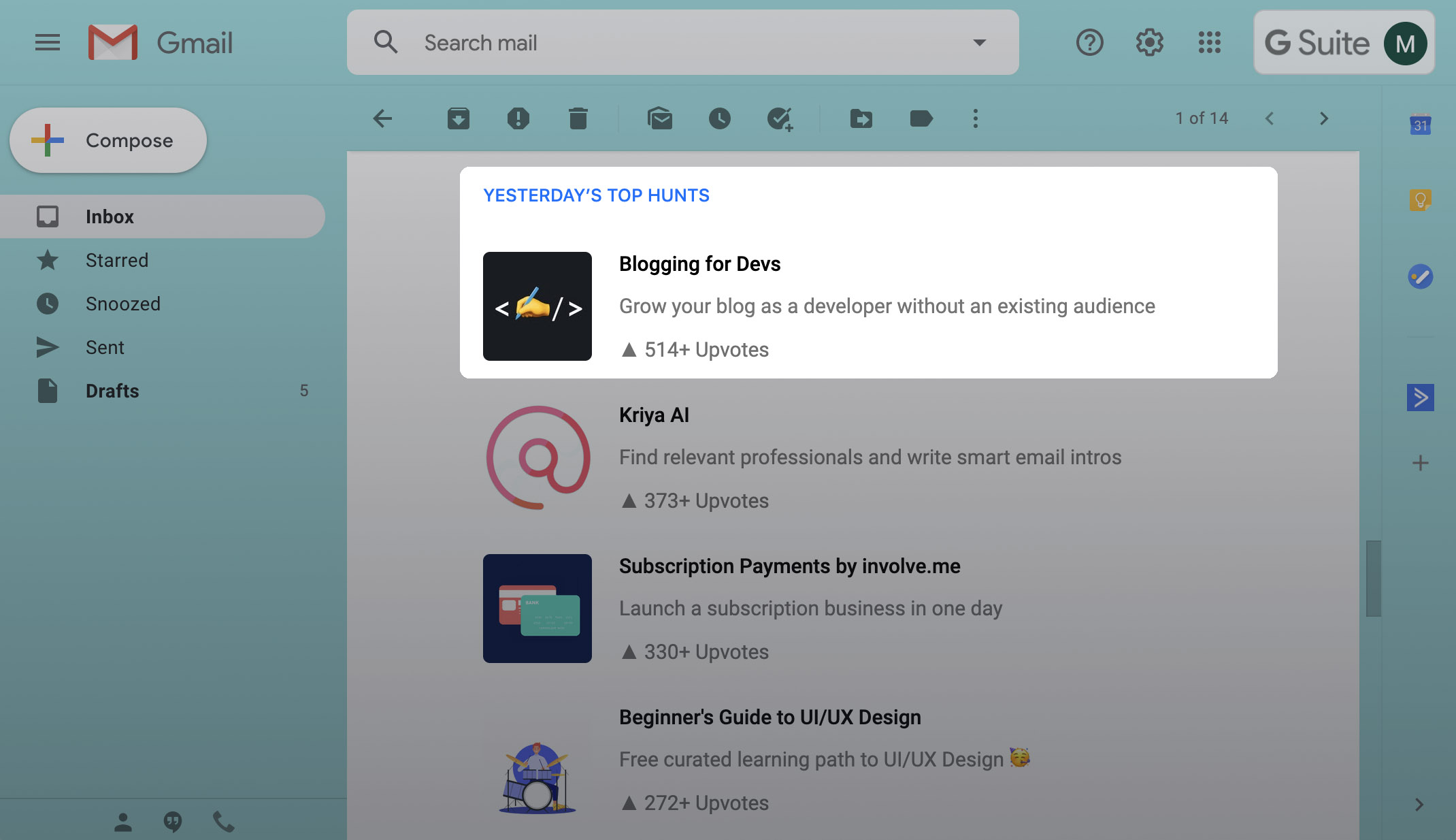
Task: Click the Inbox tray icon
Action: [x=48, y=216]
